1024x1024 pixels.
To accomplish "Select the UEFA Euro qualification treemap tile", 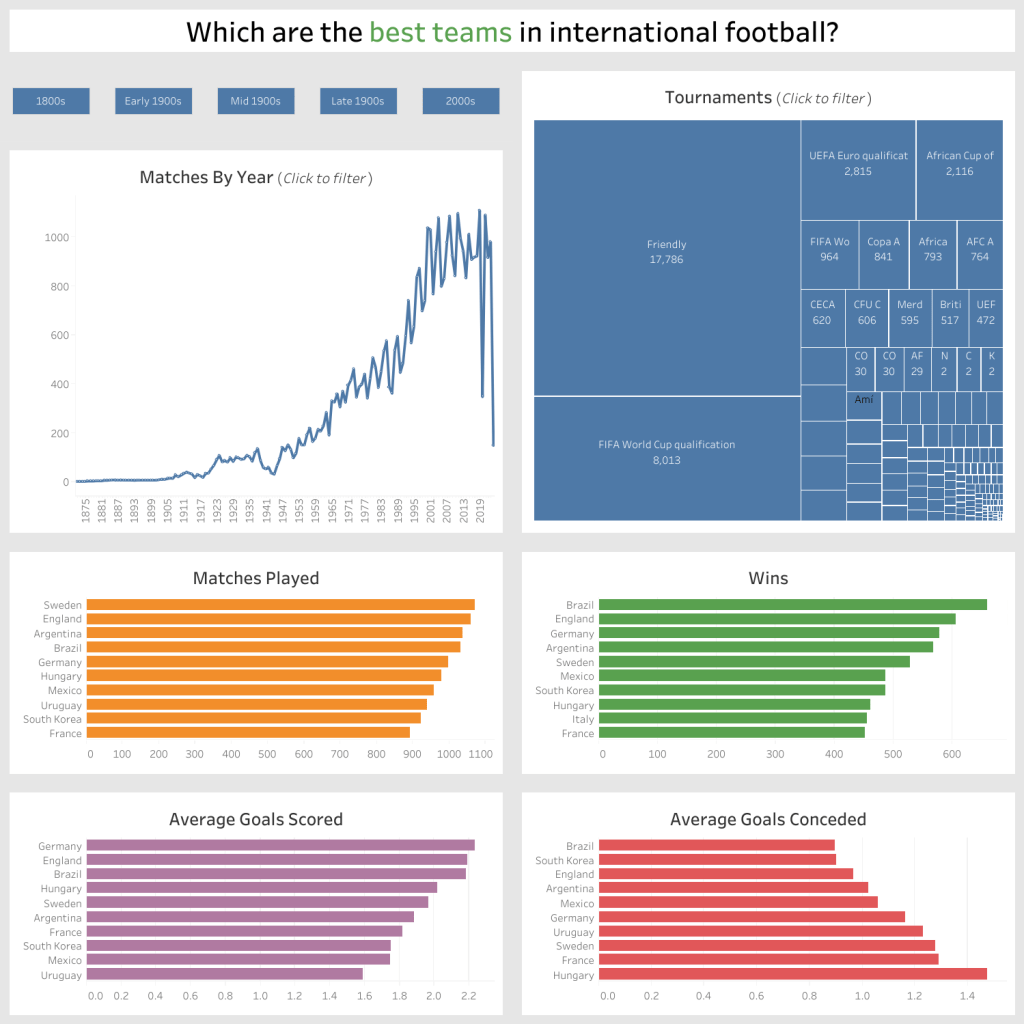I will (858, 169).
